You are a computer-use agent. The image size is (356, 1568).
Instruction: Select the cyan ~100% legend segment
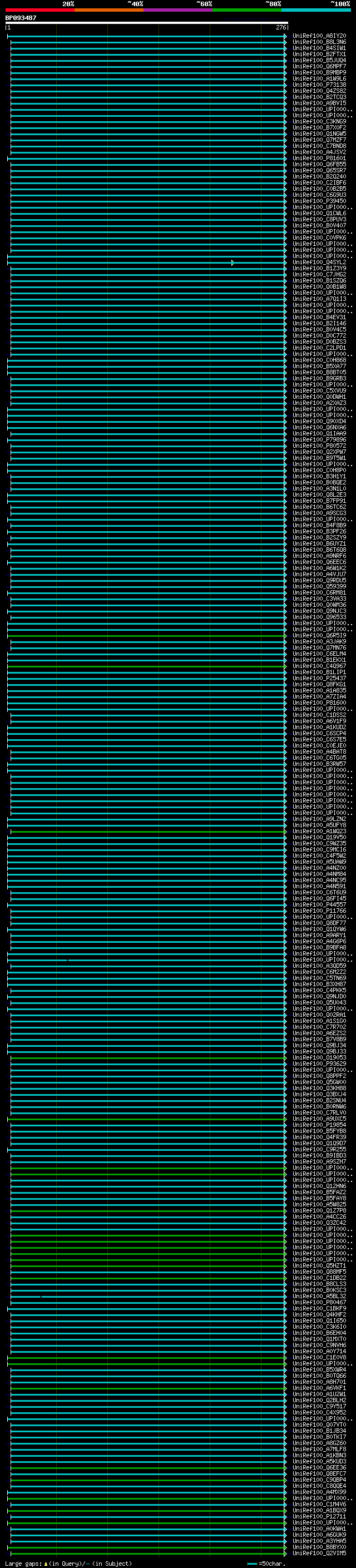point(316,10)
